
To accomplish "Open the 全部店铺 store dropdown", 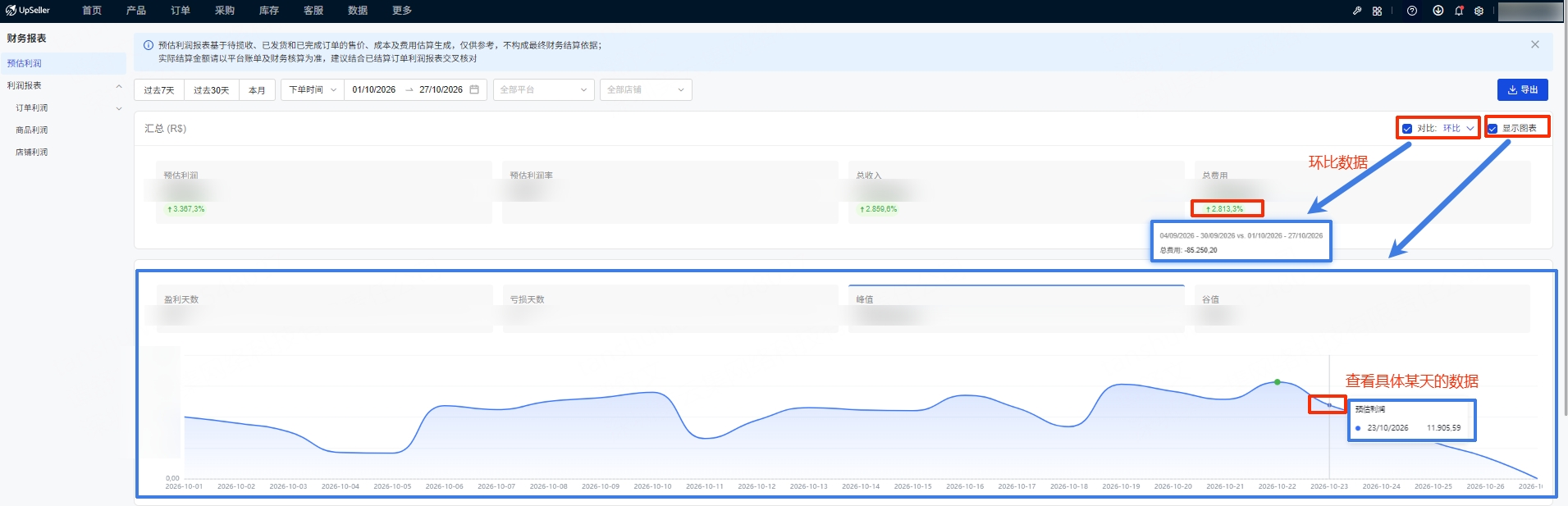I will (646, 89).
